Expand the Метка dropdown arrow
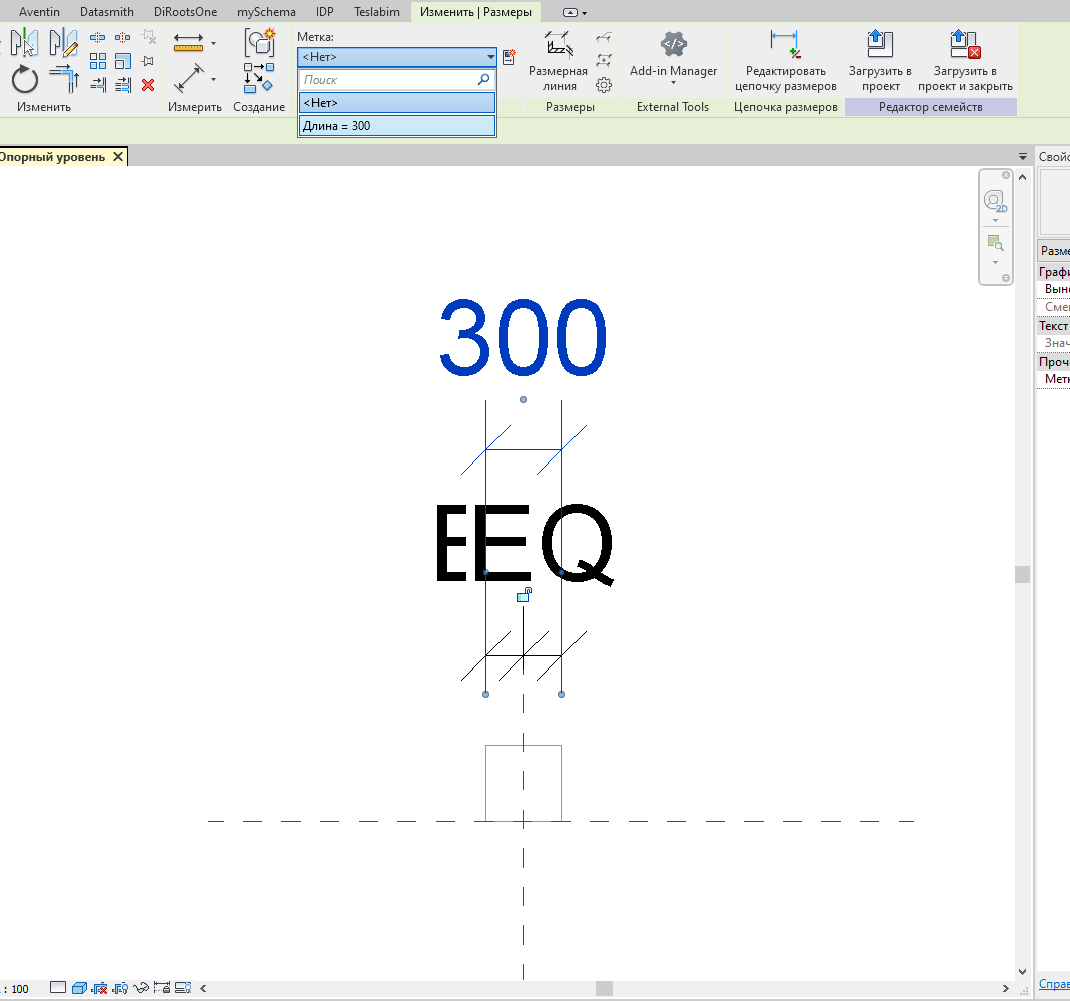The width and height of the screenshot is (1070, 1001). pos(490,57)
